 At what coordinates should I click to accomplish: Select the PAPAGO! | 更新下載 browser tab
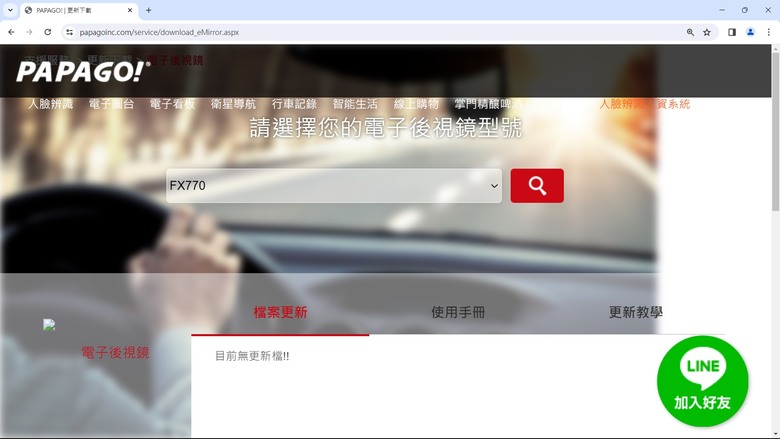click(x=80, y=10)
